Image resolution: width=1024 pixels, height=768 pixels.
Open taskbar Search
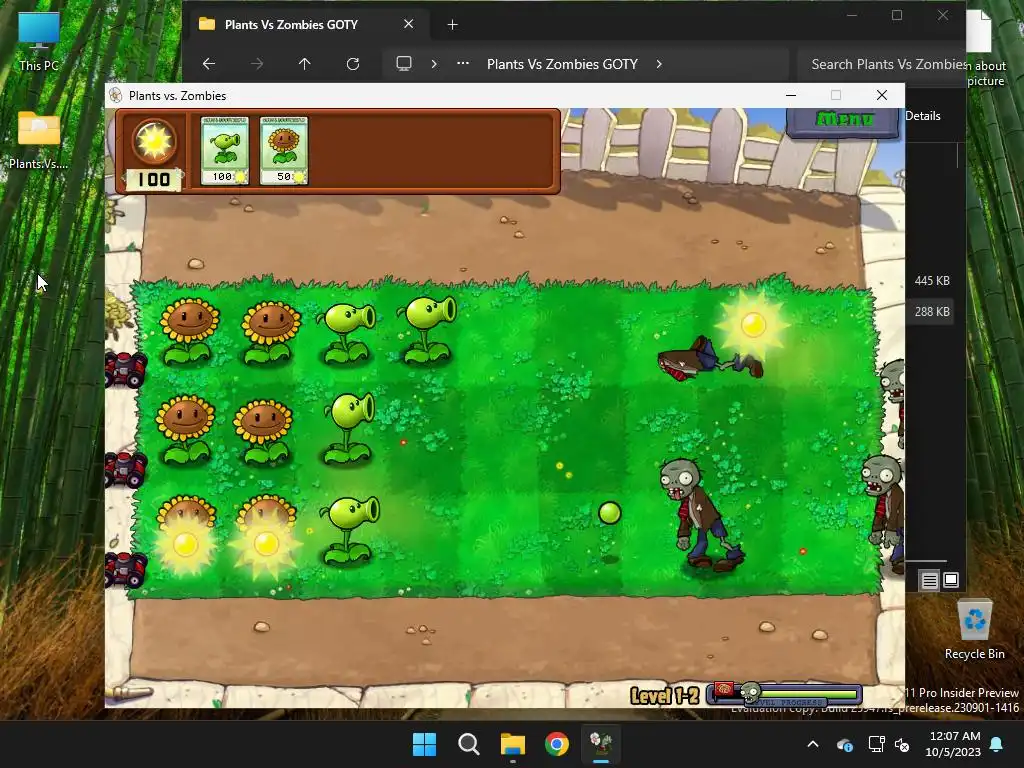[468, 744]
